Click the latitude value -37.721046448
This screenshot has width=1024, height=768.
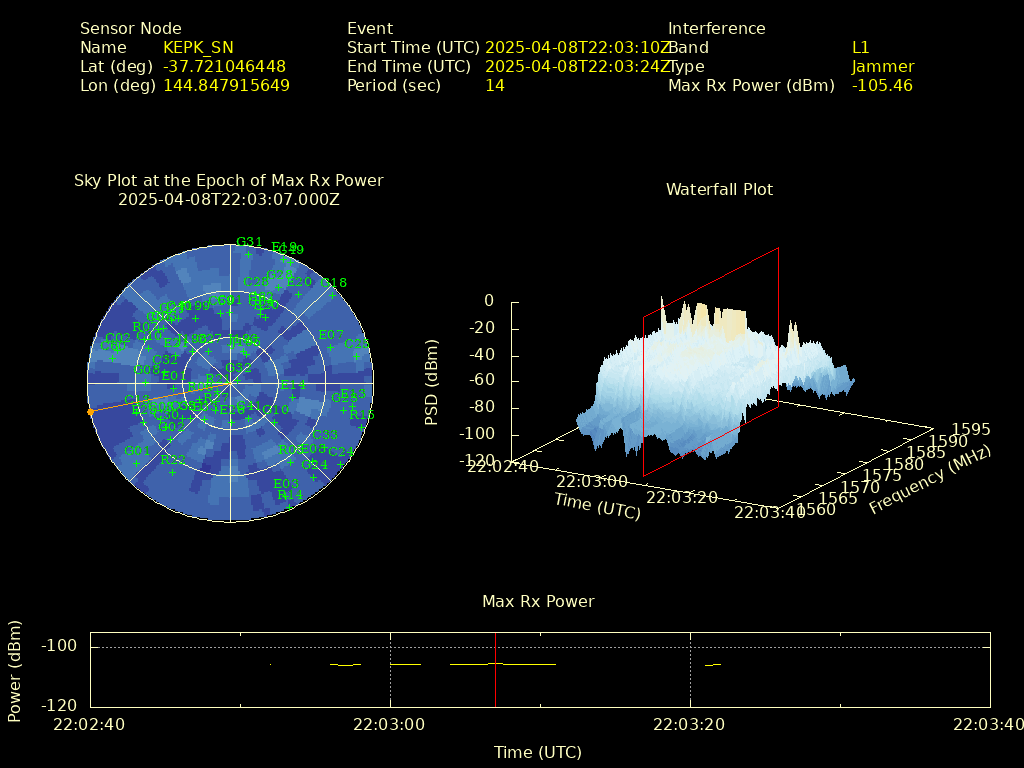tap(225, 67)
